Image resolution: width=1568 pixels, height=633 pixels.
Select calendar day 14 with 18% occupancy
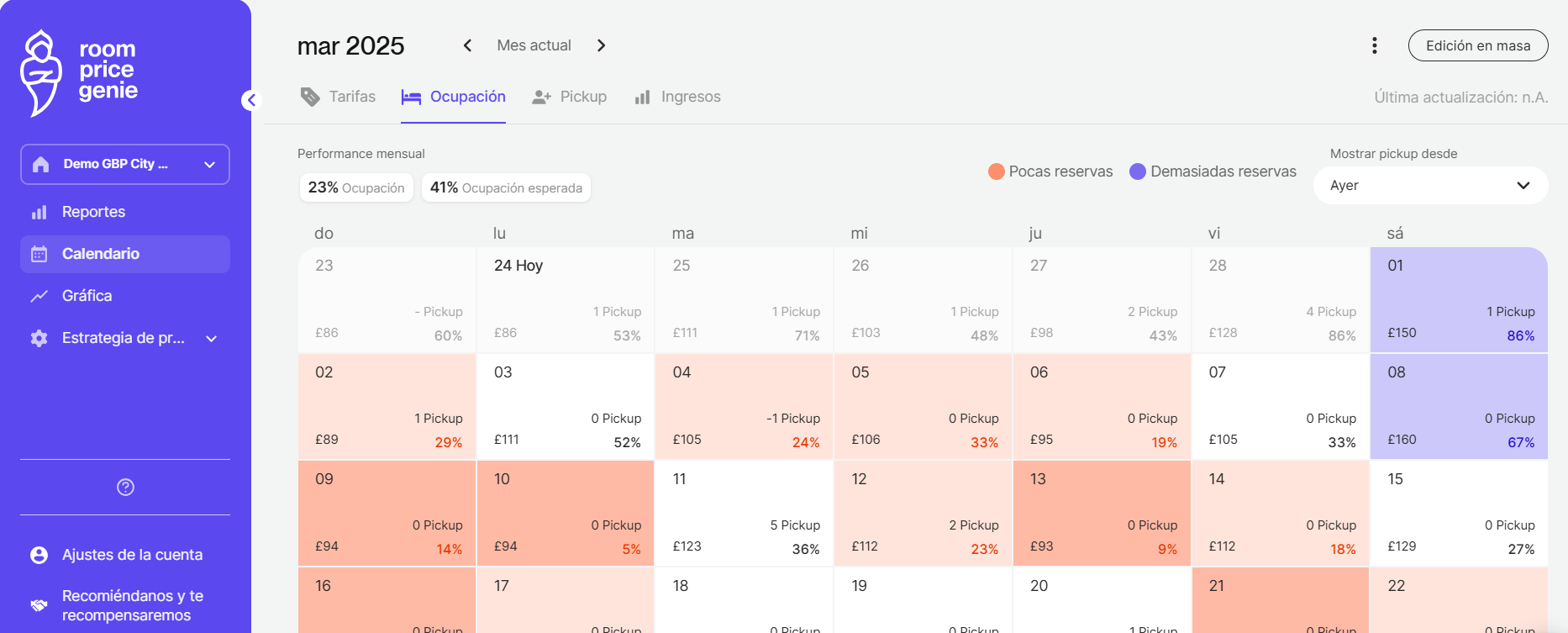click(1281, 514)
